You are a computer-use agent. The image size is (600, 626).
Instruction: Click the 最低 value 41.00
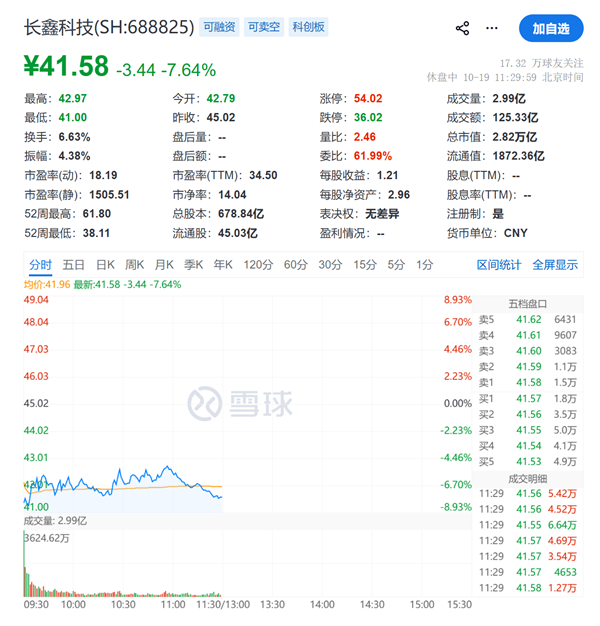pos(73,118)
